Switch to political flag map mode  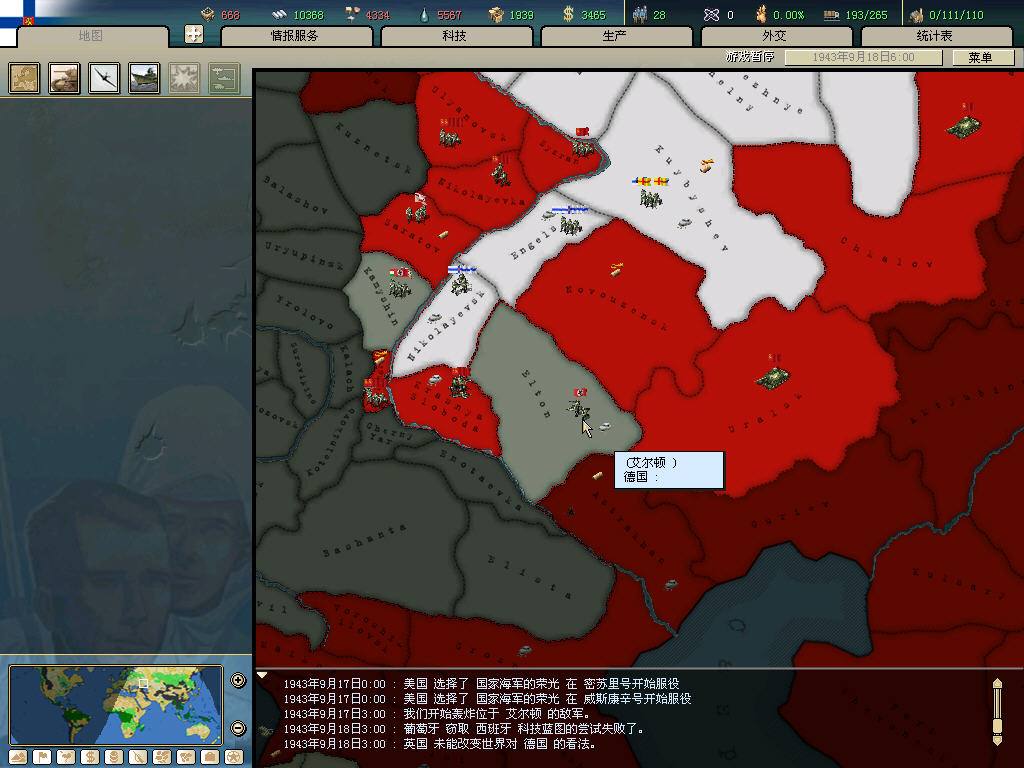click(x=43, y=756)
